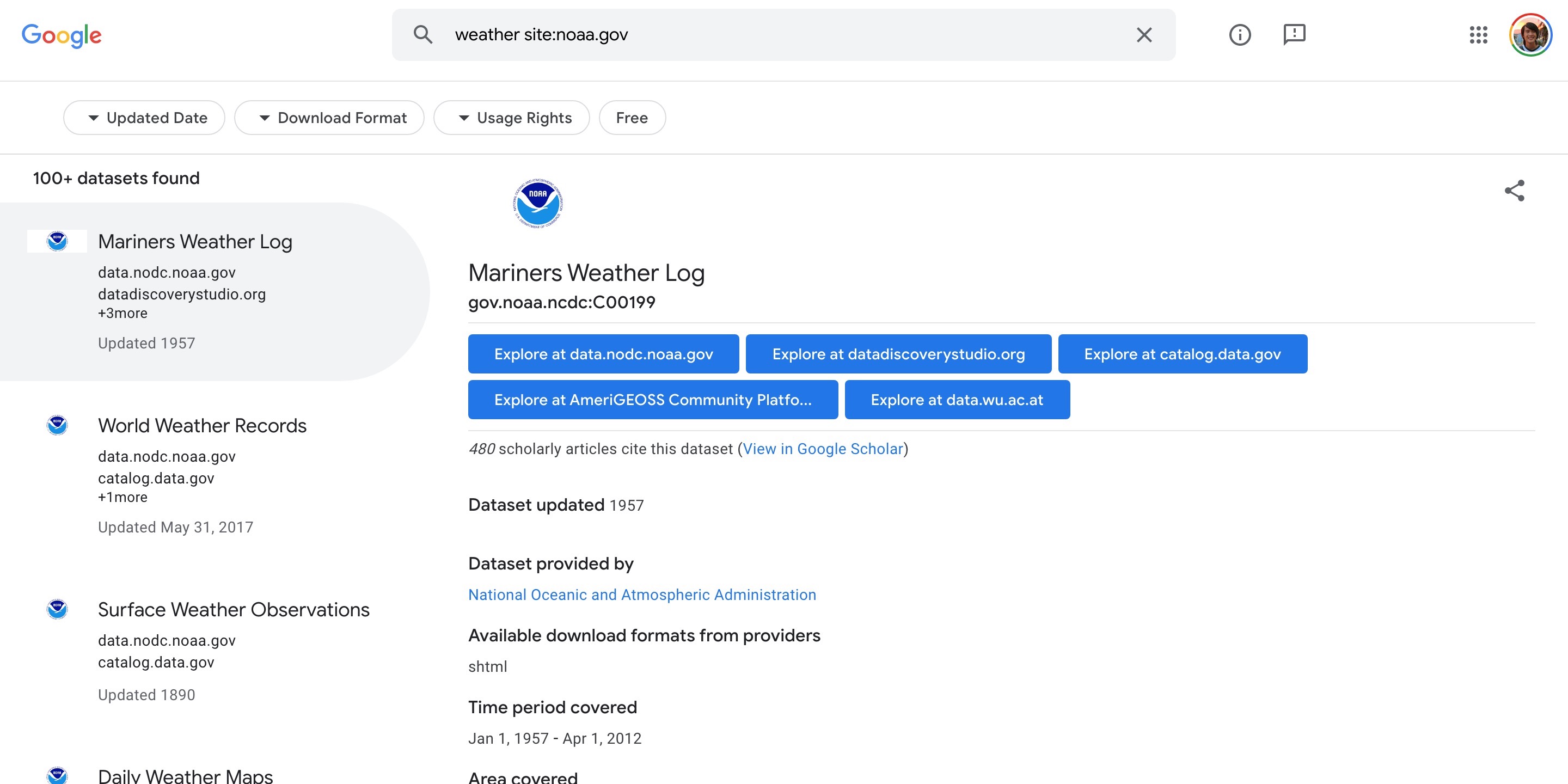
Task: Click the account profile avatar
Action: click(x=1530, y=35)
